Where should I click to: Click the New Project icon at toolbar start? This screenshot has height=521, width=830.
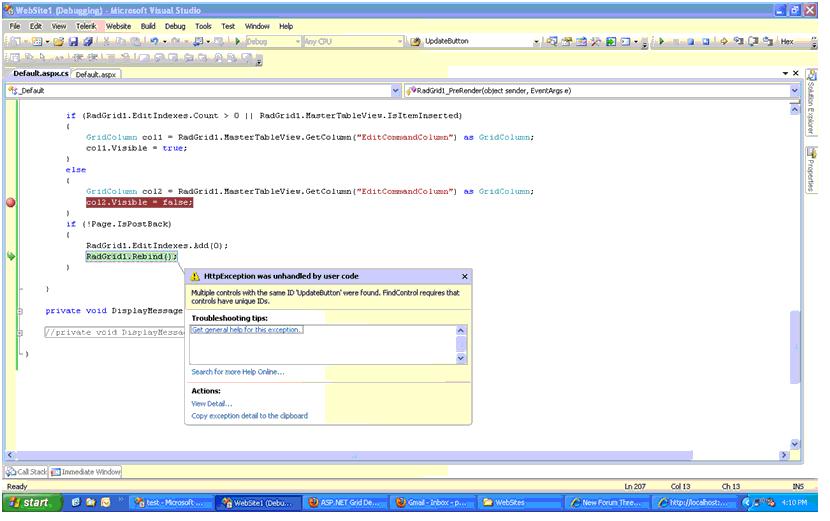(x=16, y=41)
